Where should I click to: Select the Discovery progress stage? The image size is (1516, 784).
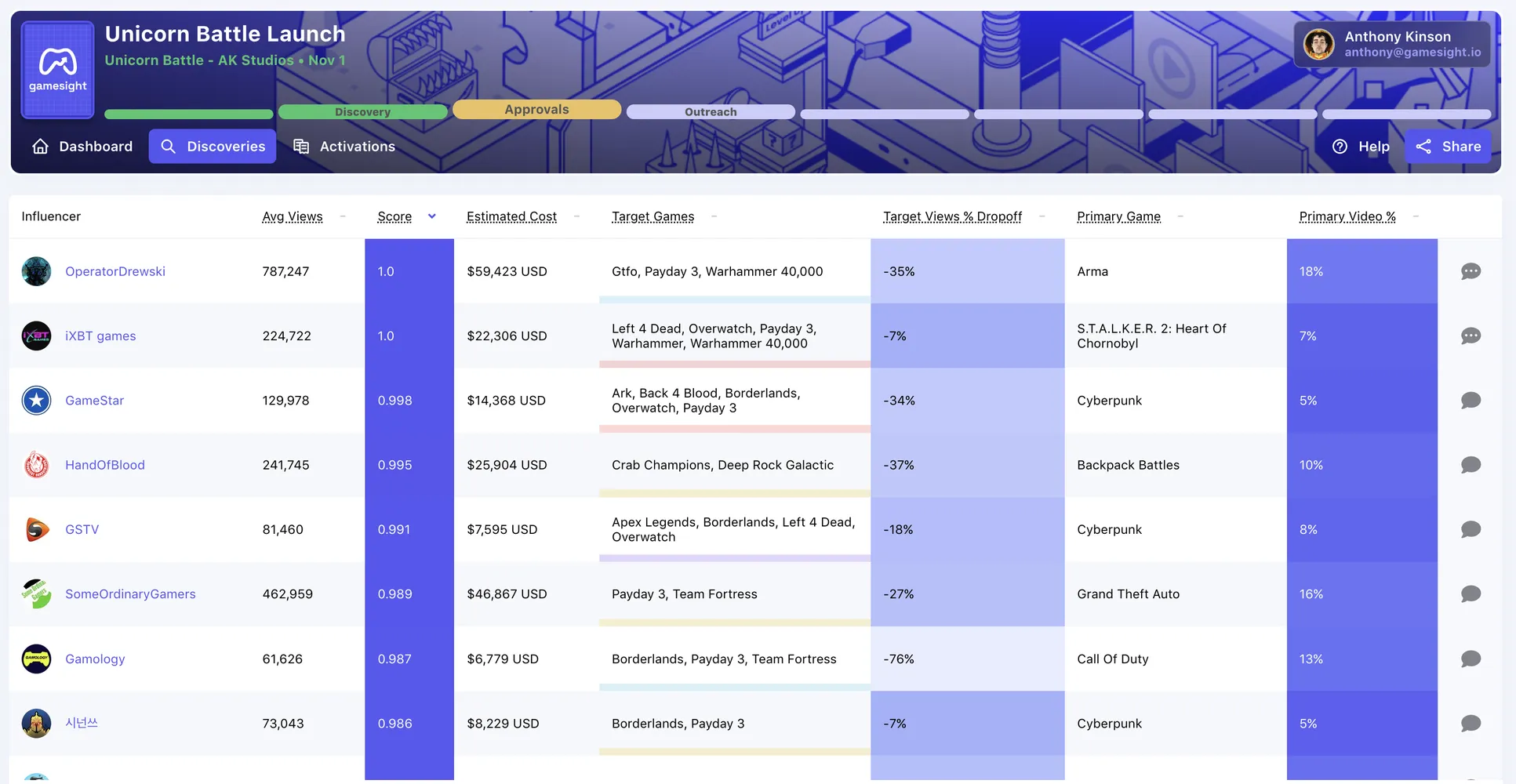[x=362, y=112]
